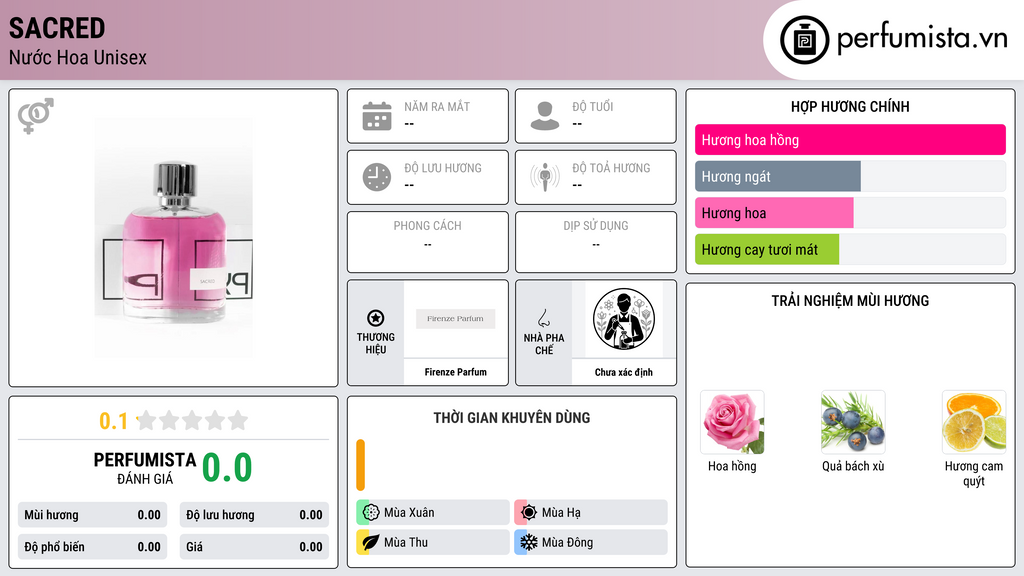Click the Firenze Parfum brand logo image
Screen dimensions: 1024x576
(x=455, y=319)
